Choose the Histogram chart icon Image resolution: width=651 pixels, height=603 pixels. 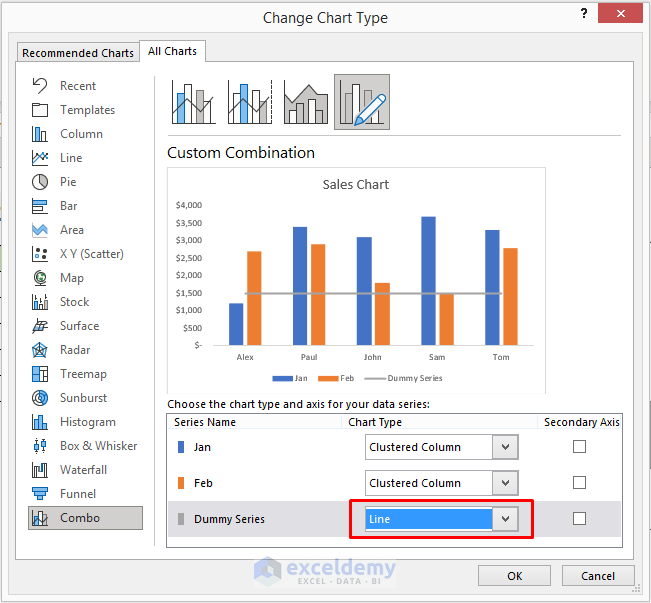tap(40, 422)
